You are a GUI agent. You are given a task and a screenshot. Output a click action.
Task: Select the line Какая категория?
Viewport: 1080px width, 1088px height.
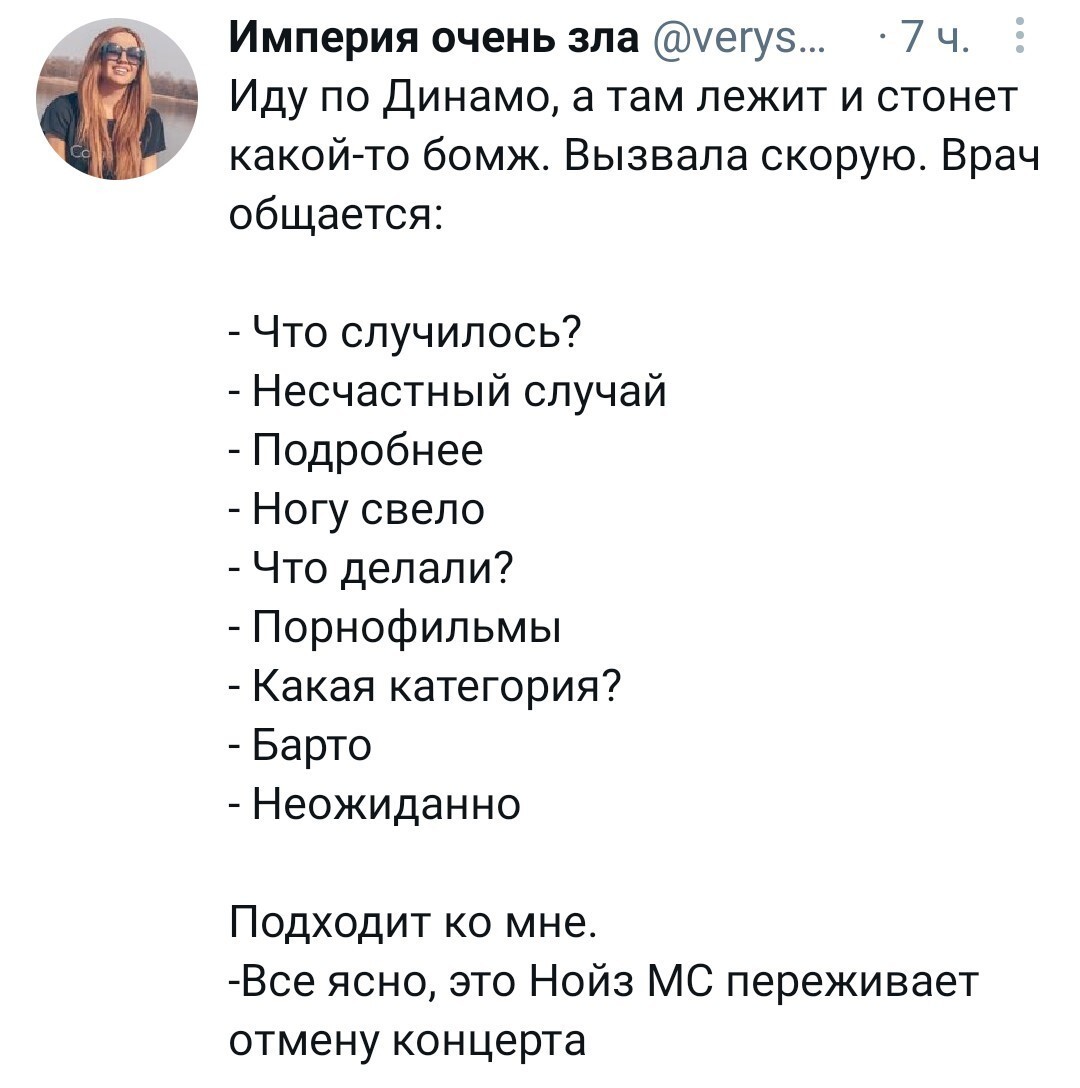click(x=425, y=686)
